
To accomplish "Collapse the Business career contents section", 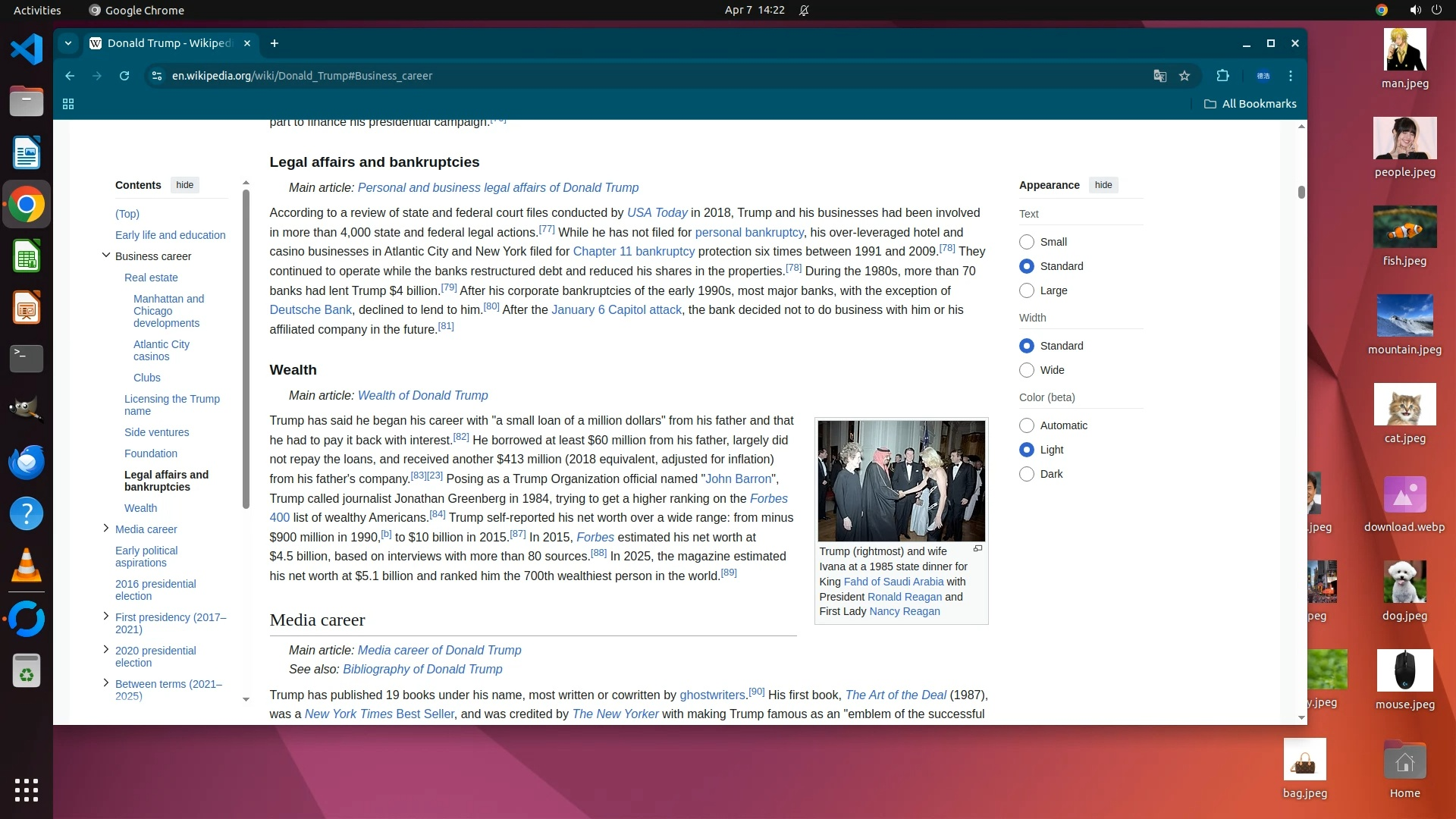I will pyautogui.click(x=106, y=256).
